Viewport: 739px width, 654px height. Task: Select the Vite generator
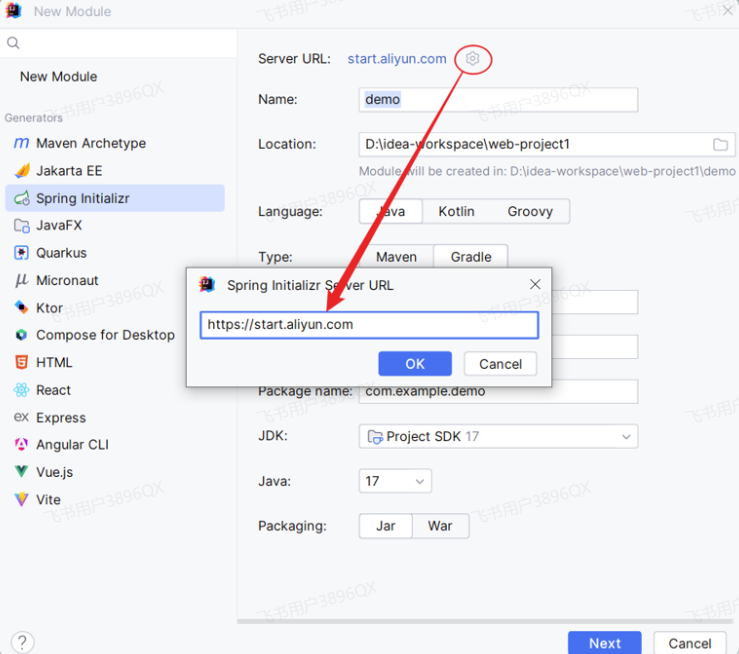(115, 499)
